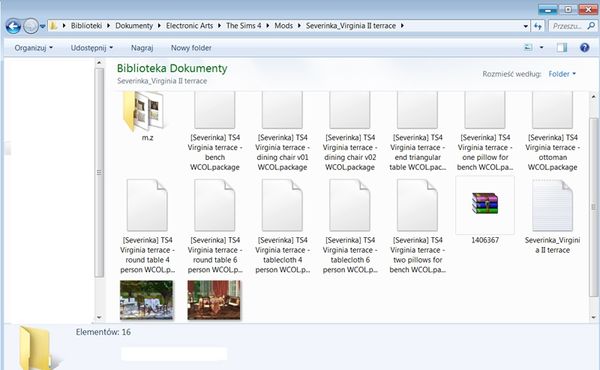Navigate to Dokumenty breadcrumb

pyautogui.click(x=134, y=26)
